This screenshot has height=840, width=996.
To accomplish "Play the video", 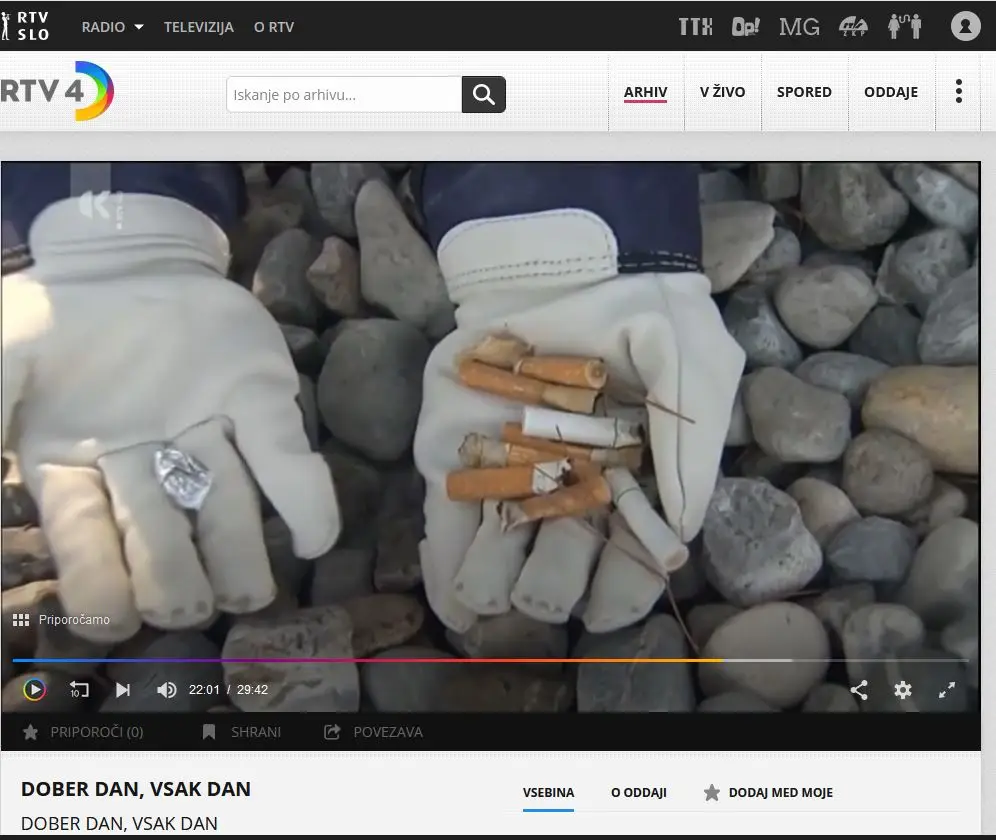I will point(34,689).
